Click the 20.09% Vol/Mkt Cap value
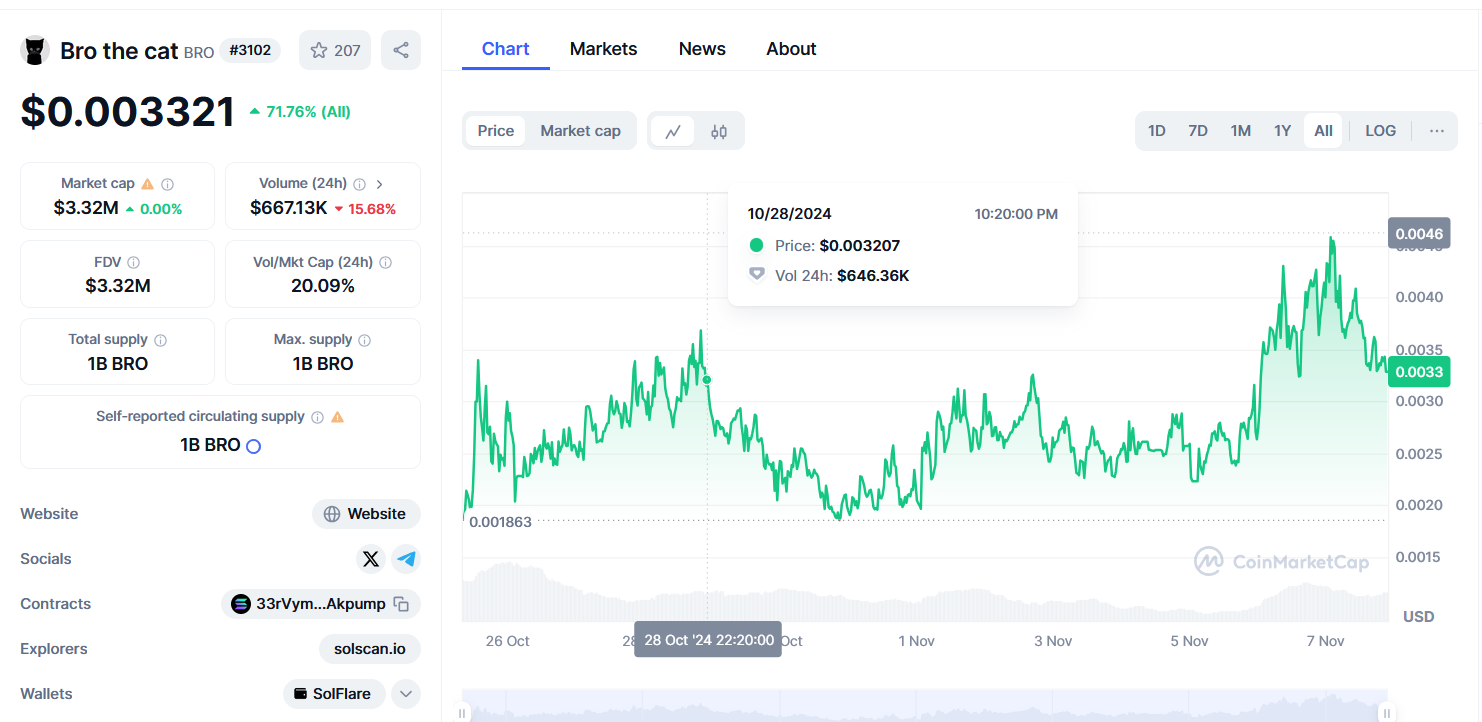 coord(323,286)
